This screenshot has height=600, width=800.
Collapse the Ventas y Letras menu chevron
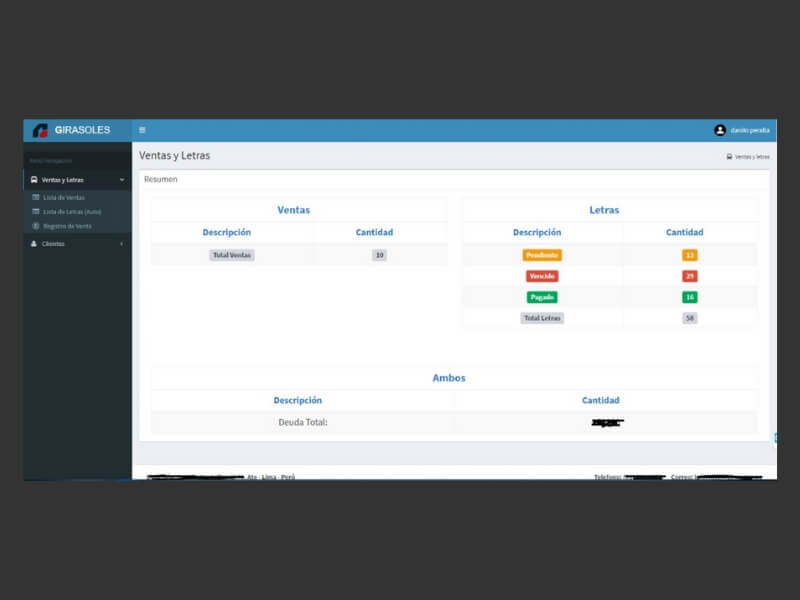point(122,180)
